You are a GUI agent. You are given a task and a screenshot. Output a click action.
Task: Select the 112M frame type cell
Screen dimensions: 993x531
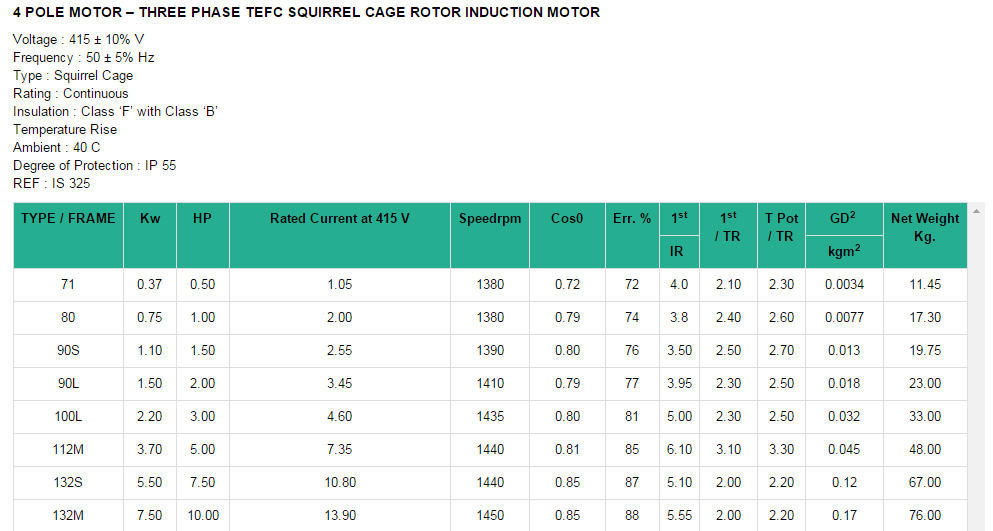[x=68, y=450]
